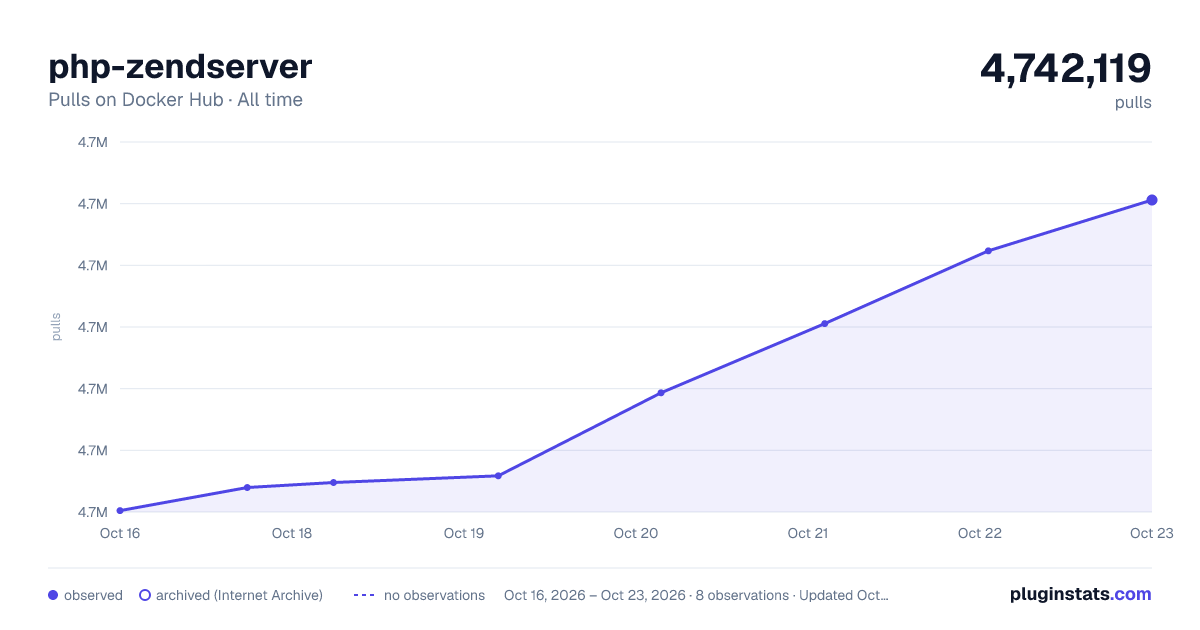Click the archived Internet Archive legend circle

(144, 595)
